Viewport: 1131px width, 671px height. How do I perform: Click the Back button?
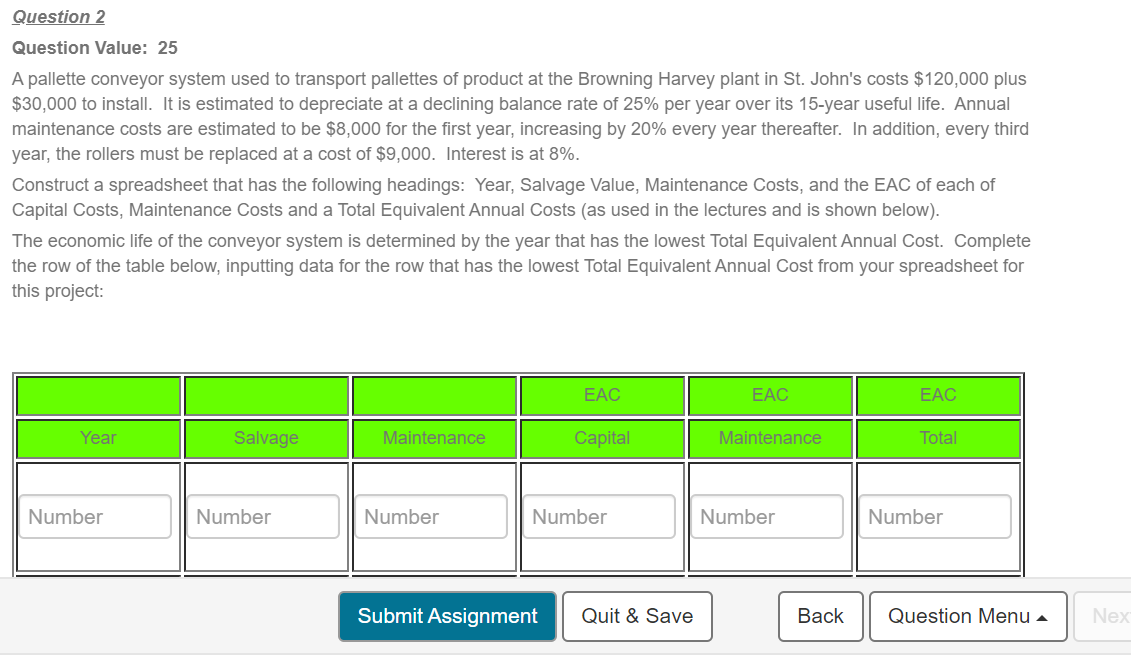click(x=820, y=616)
